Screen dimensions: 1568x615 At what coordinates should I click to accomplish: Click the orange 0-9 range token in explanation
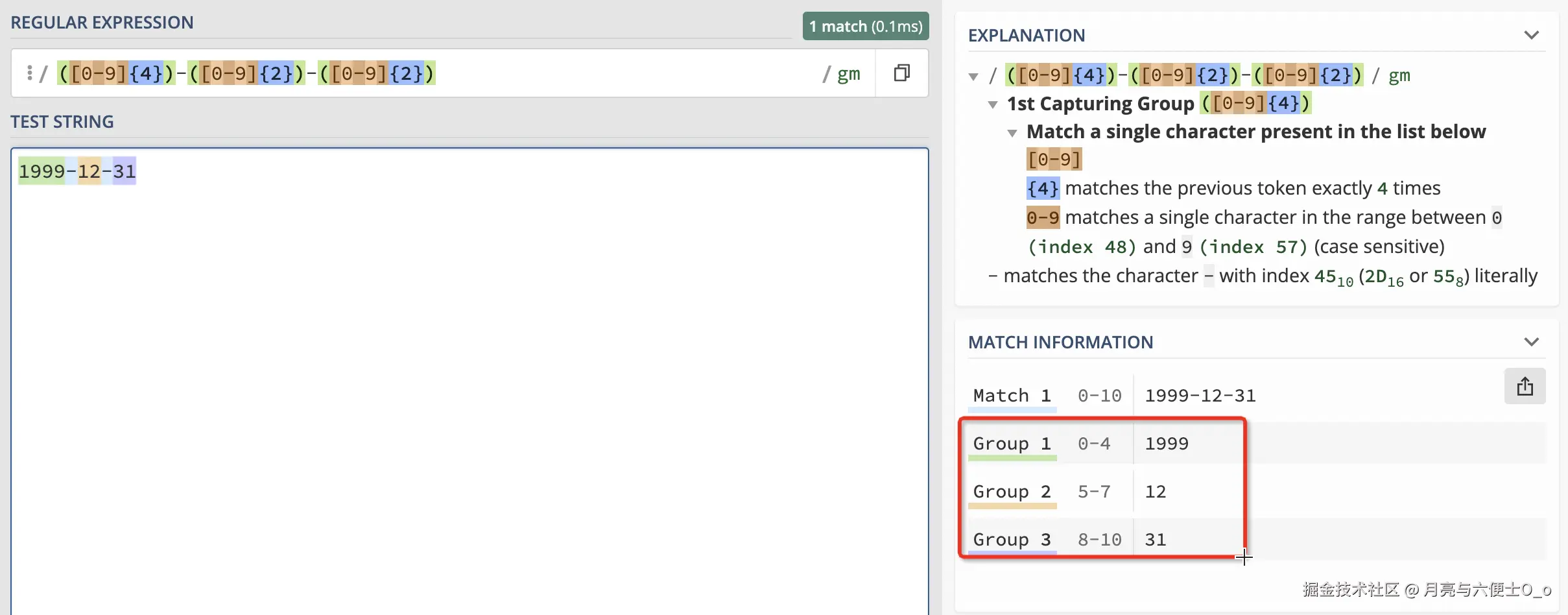coord(1043,217)
